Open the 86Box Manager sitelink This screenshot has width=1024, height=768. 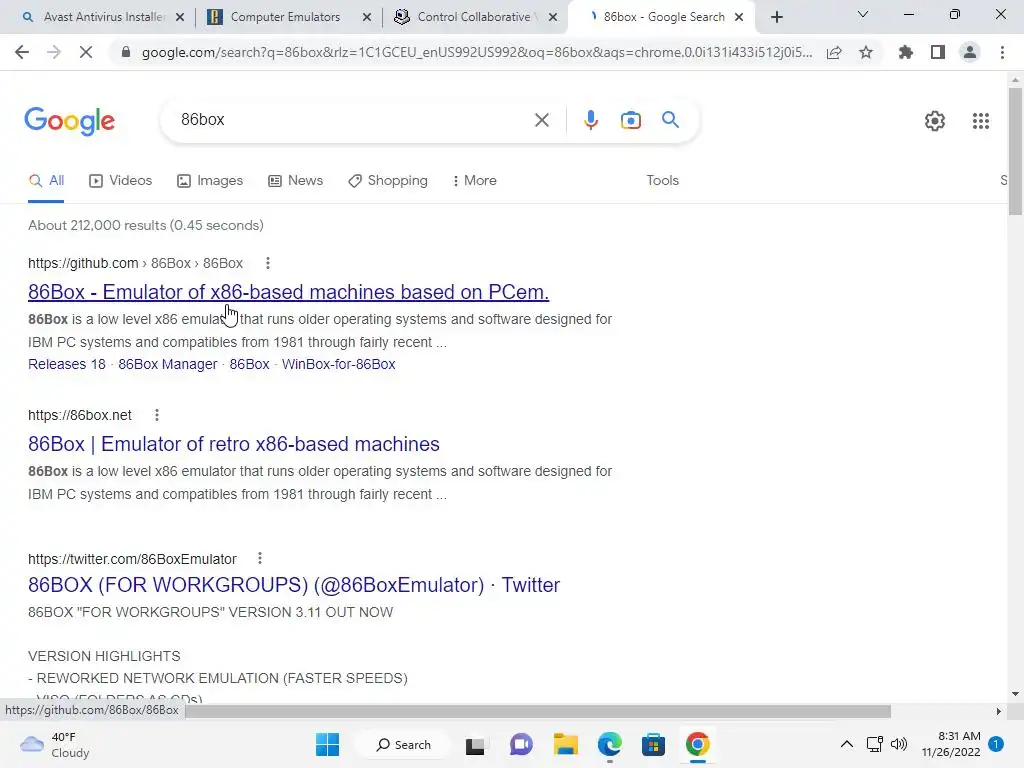[x=168, y=364]
